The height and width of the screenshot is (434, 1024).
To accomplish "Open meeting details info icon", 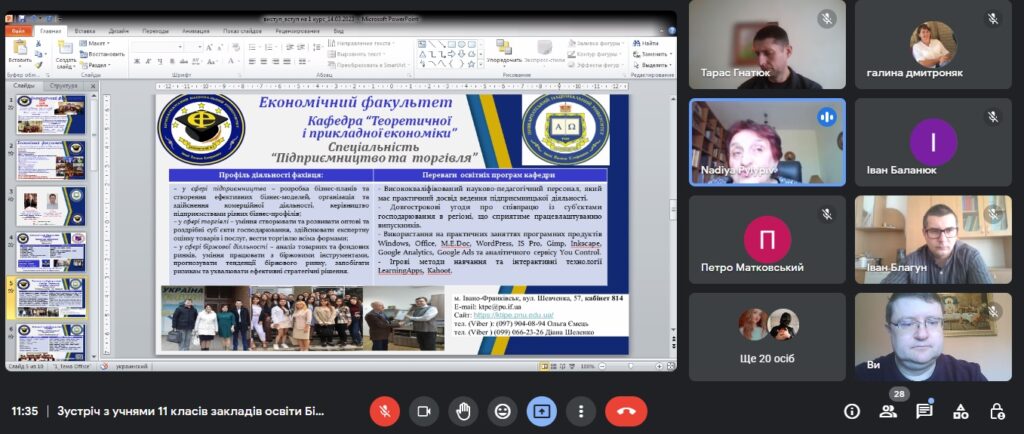I will tap(852, 411).
